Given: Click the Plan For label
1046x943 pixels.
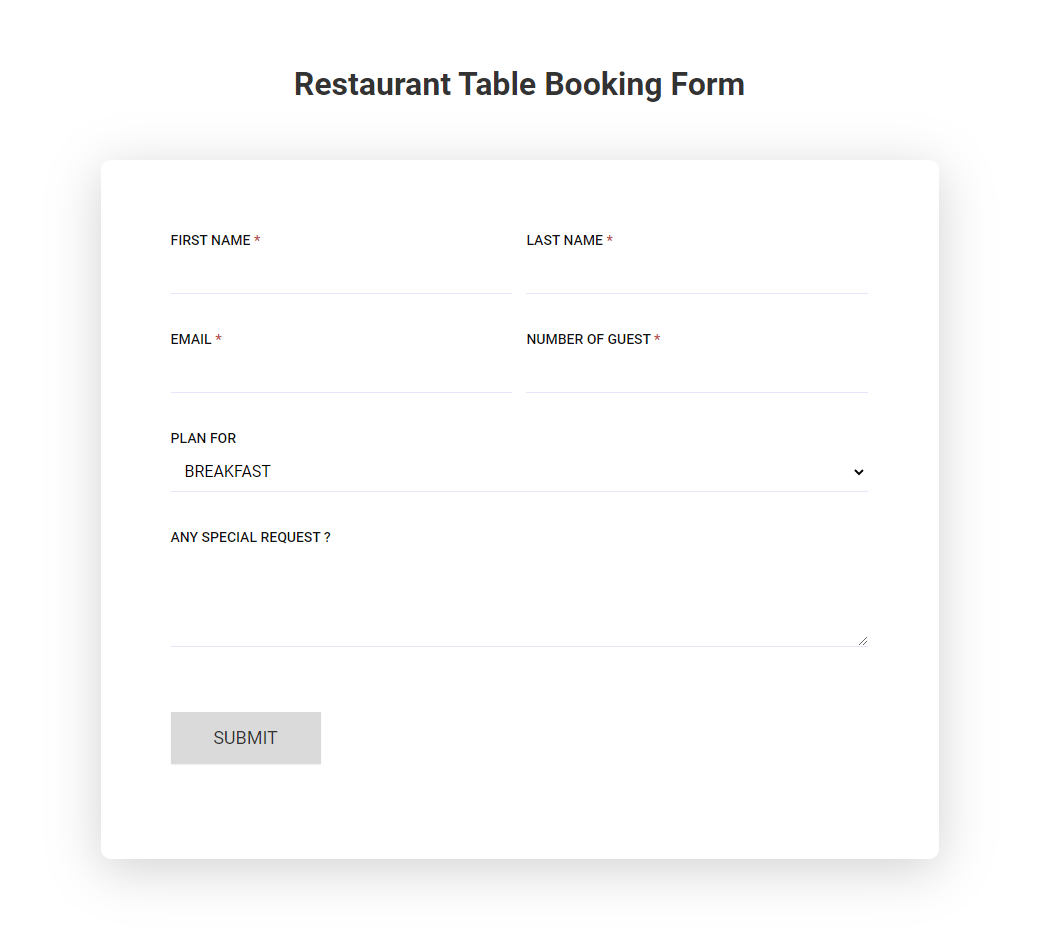Looking at the screenshot, I should tap(203, 438).
